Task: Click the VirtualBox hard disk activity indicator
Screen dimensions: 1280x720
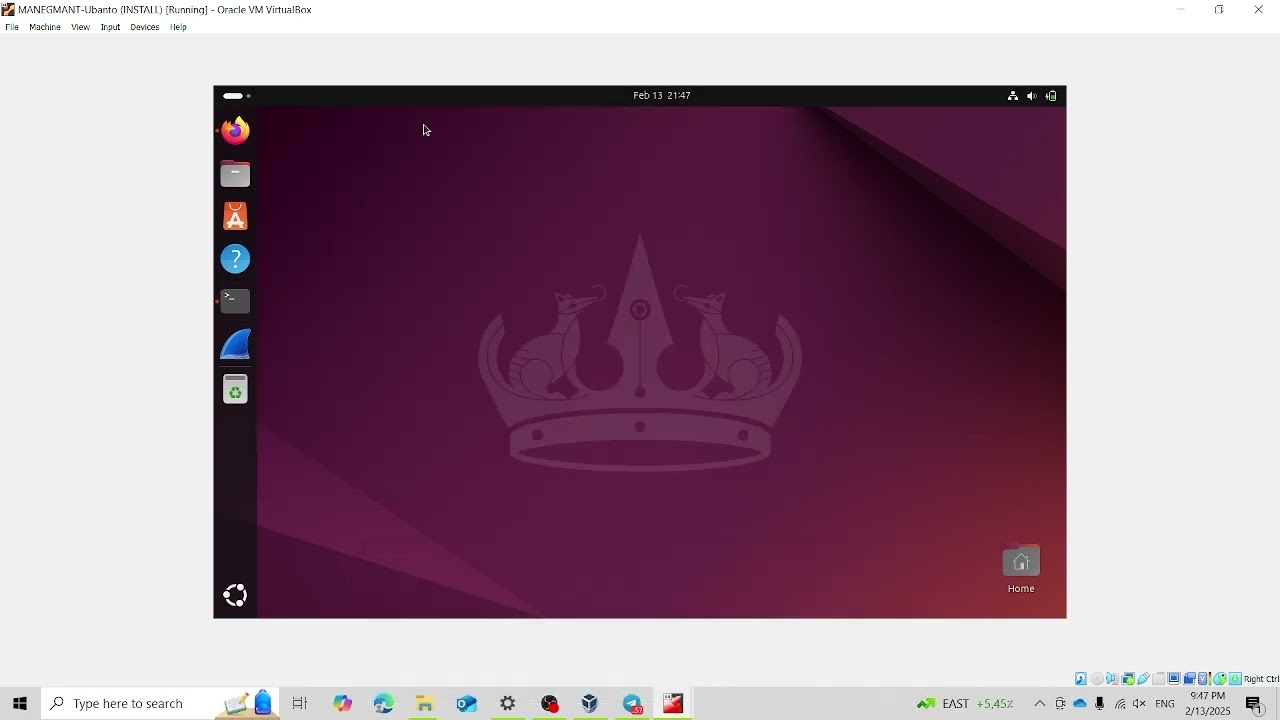Action: point(1081,679)
